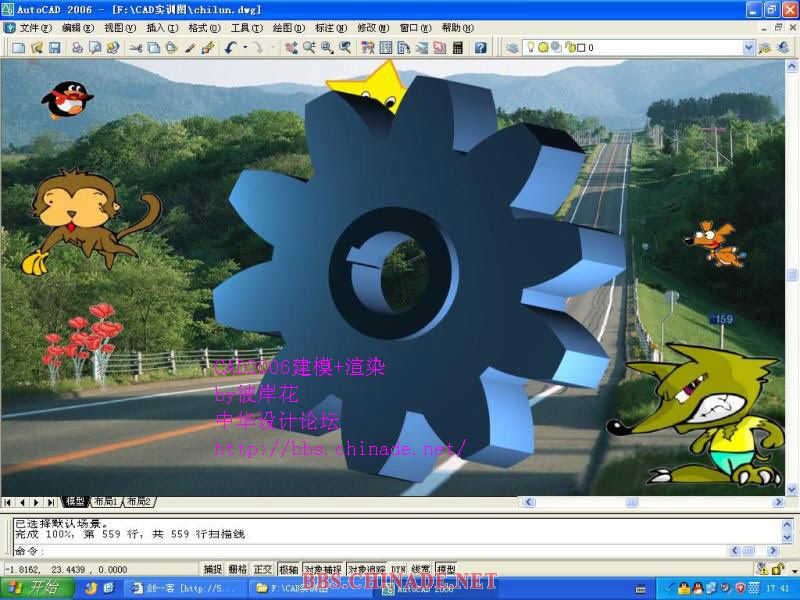Open the 绘图 menu
Viewport: 800px width, 600px height.
click(x=288, y=28)
